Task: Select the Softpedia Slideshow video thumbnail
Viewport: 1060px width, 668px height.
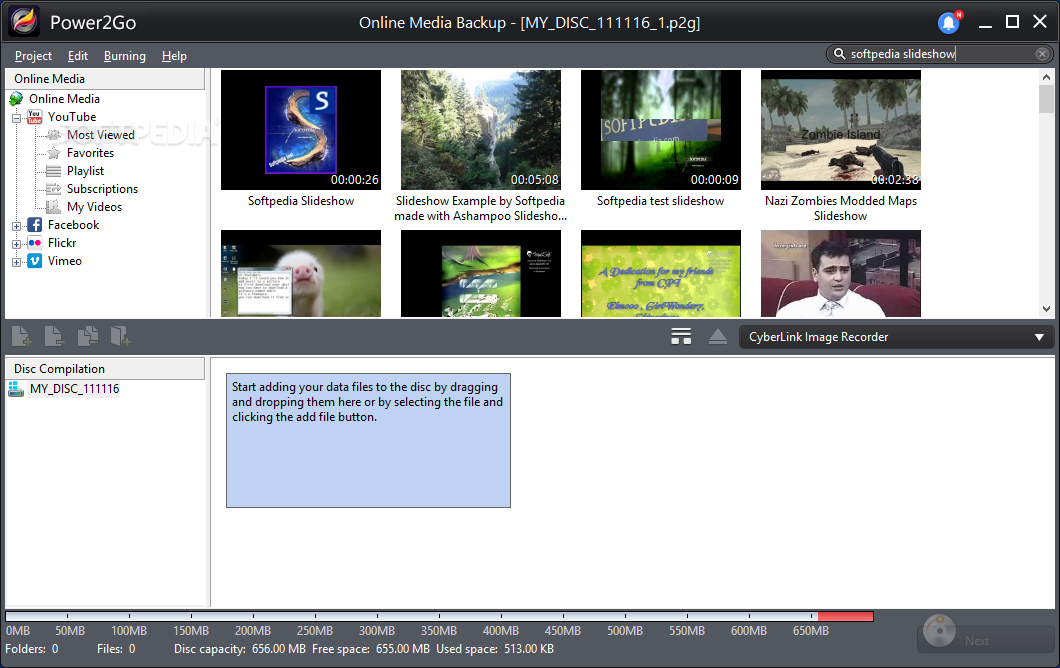Action: click(x=301, y=130)
